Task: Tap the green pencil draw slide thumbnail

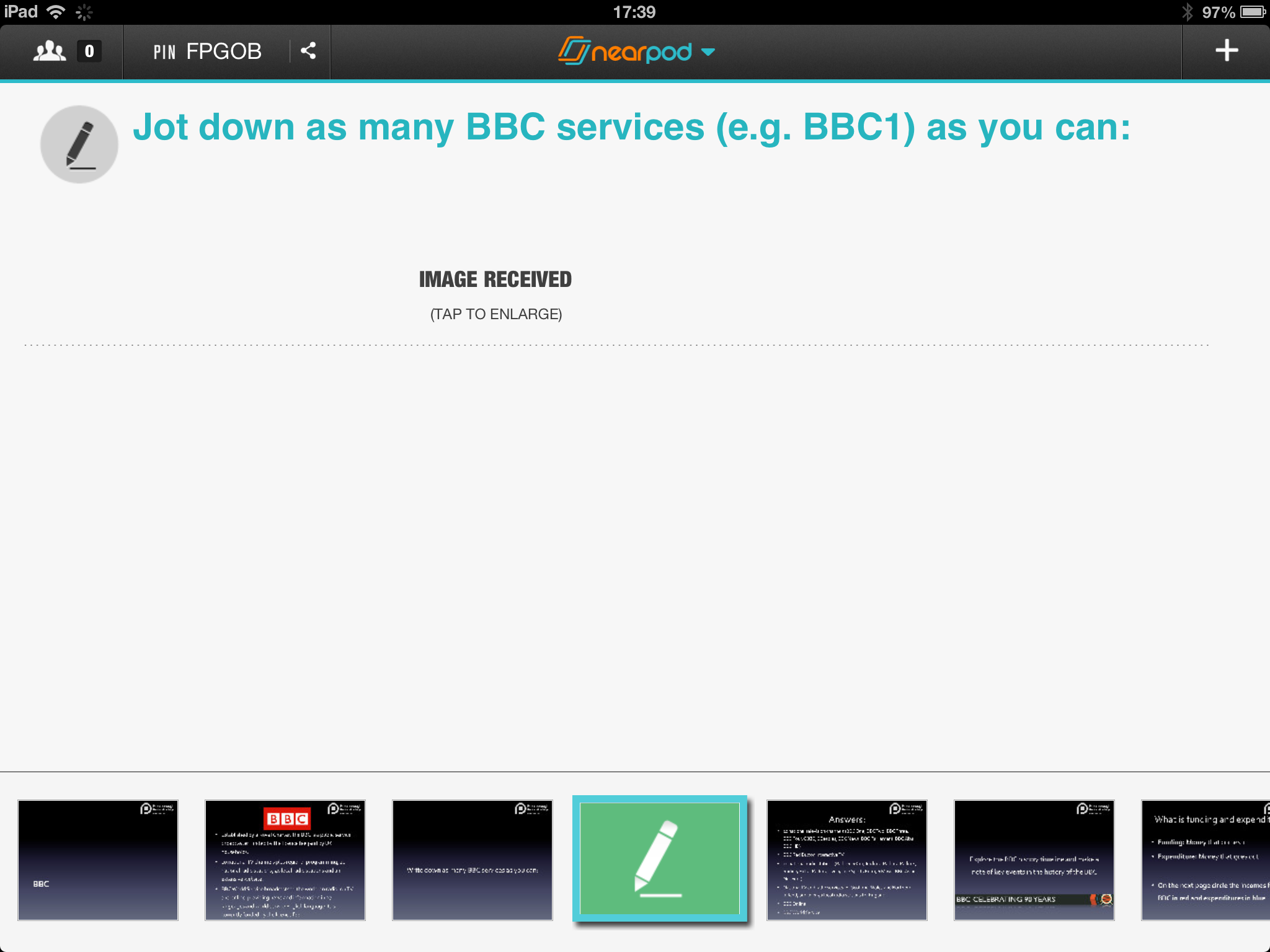Action: coord(660,858)
